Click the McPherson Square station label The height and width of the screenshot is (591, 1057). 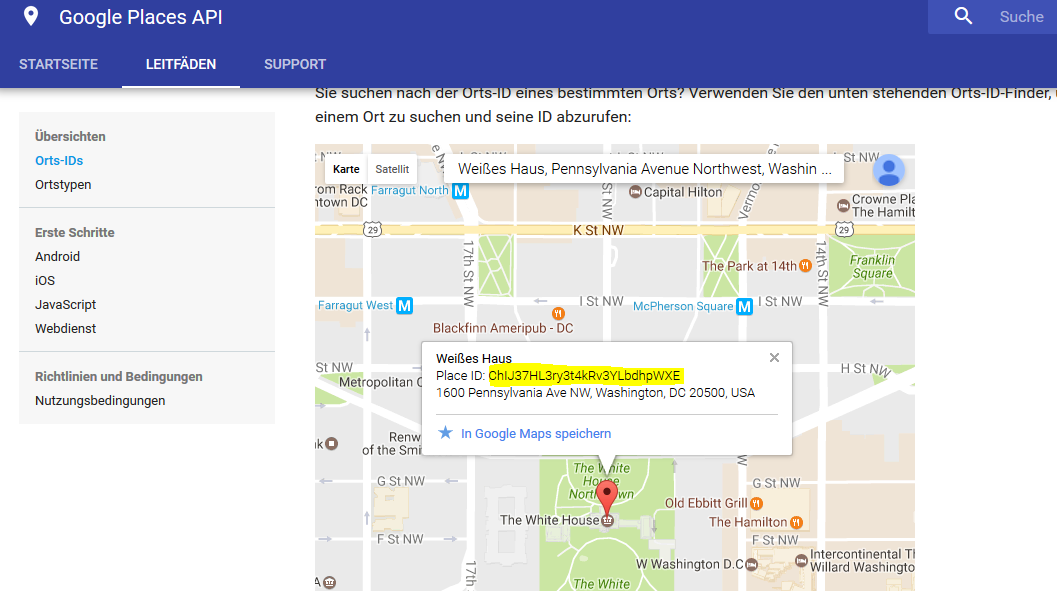coord(683,306)
